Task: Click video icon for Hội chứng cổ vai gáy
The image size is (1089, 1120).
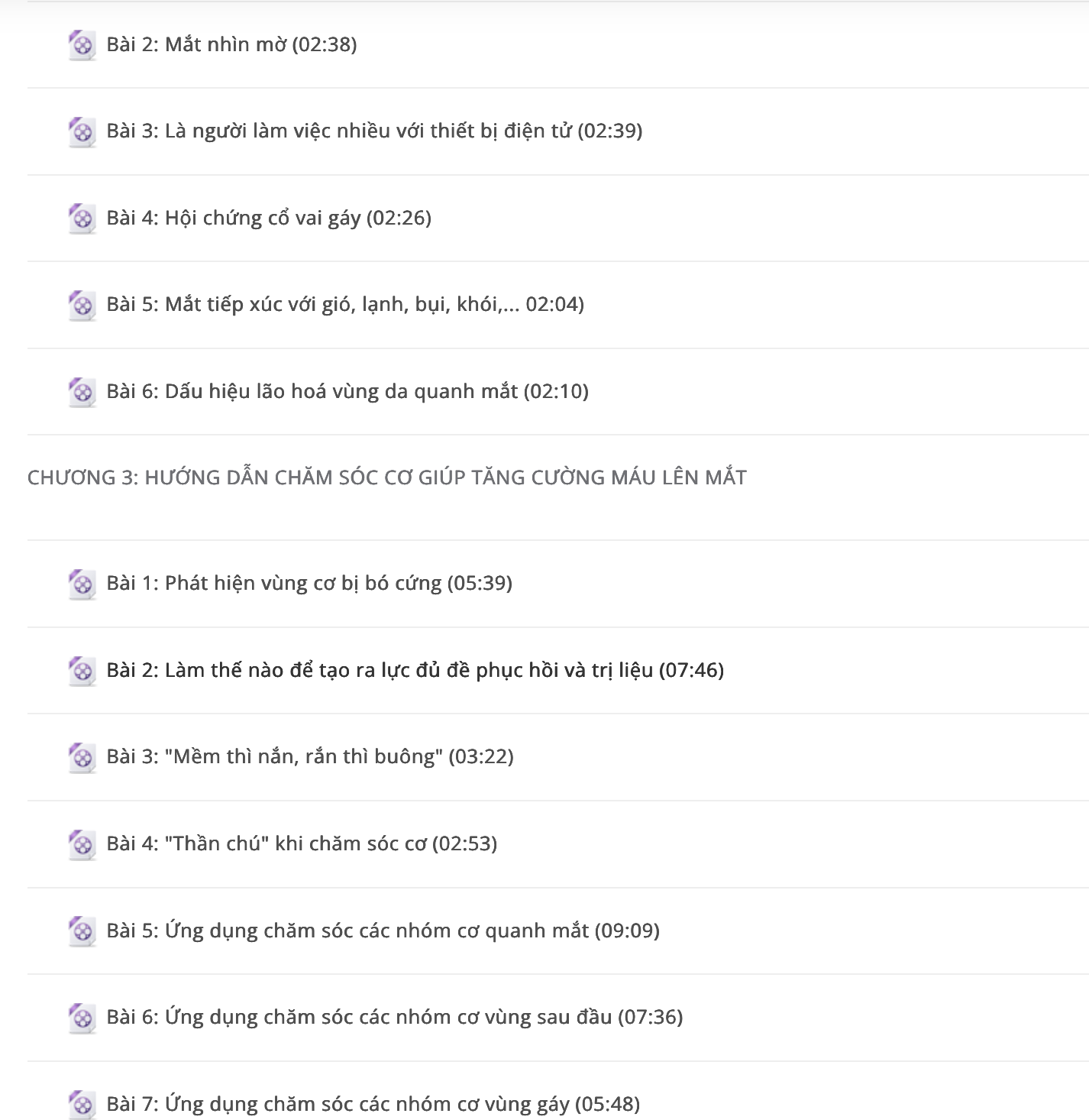Action: point(82,218)
